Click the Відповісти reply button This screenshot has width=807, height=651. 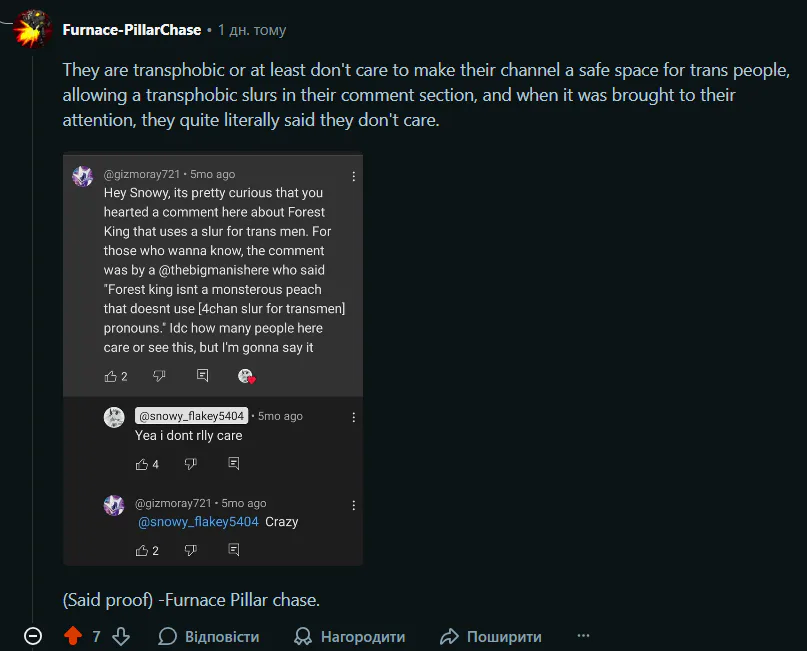pos(209,636)
